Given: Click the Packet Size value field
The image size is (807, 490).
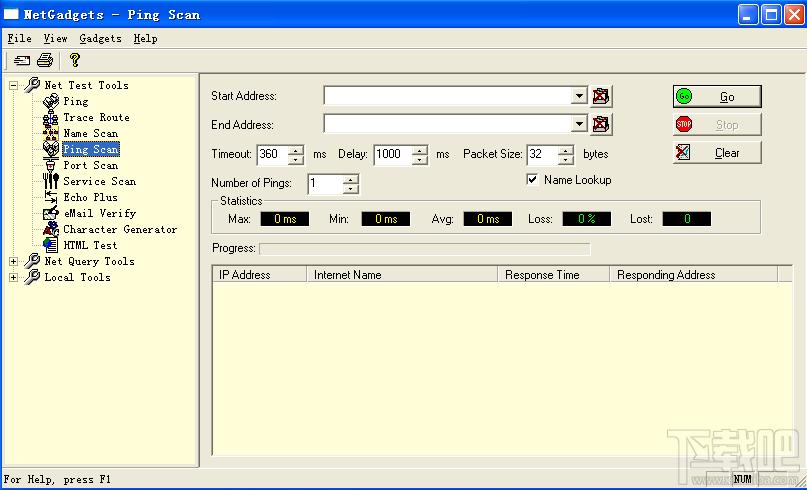Looking at the screenshot, I should [542, 154].
